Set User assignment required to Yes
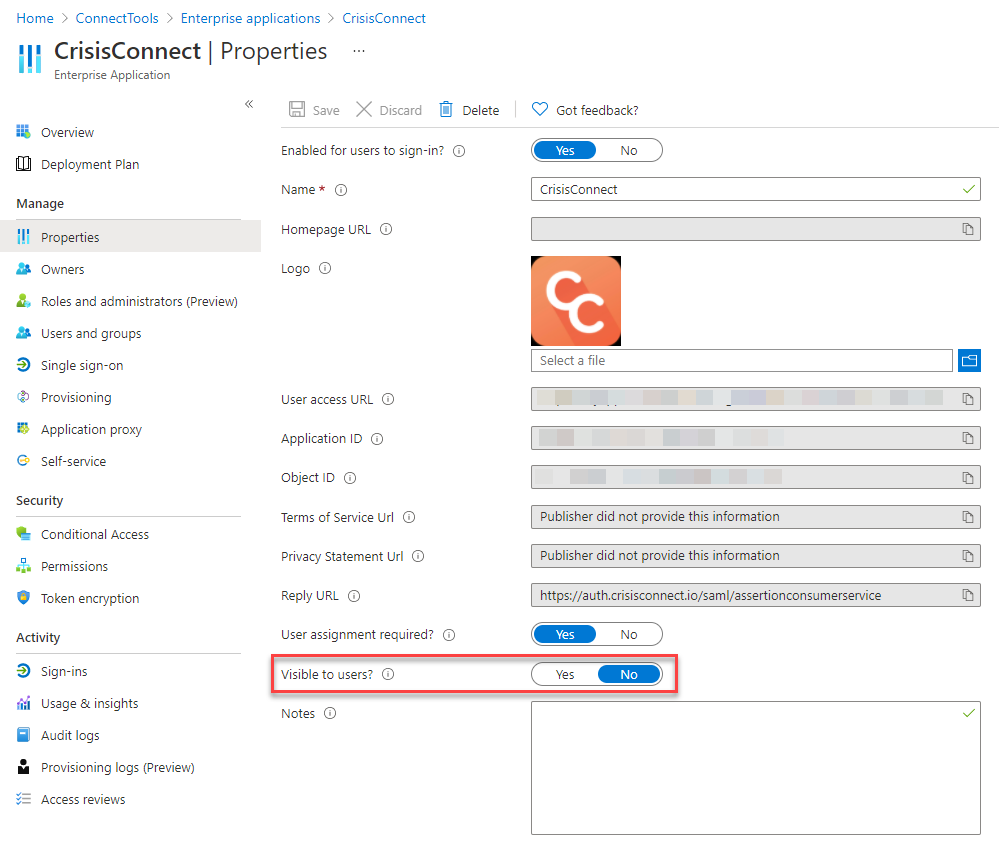This screenshot has height=862, width=999. [x=564, y=635]
